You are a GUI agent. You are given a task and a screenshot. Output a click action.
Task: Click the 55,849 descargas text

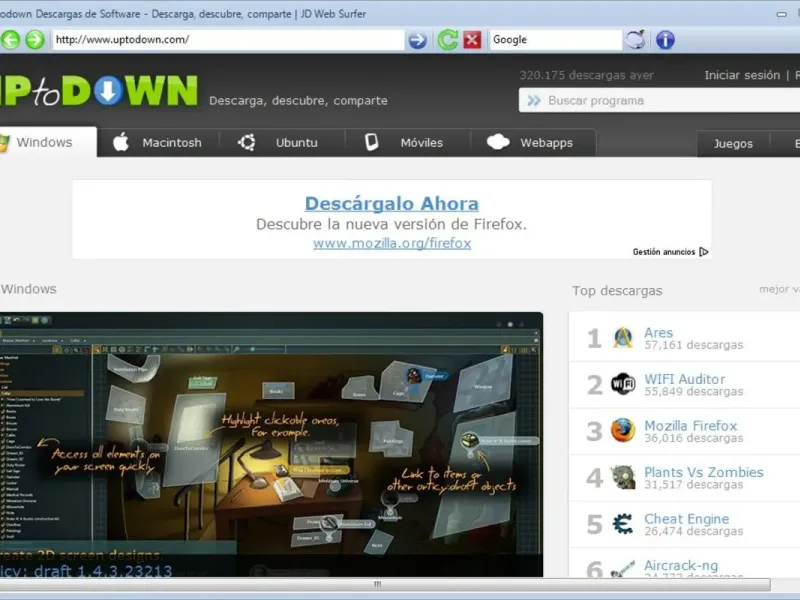click(x=693, y=392)
